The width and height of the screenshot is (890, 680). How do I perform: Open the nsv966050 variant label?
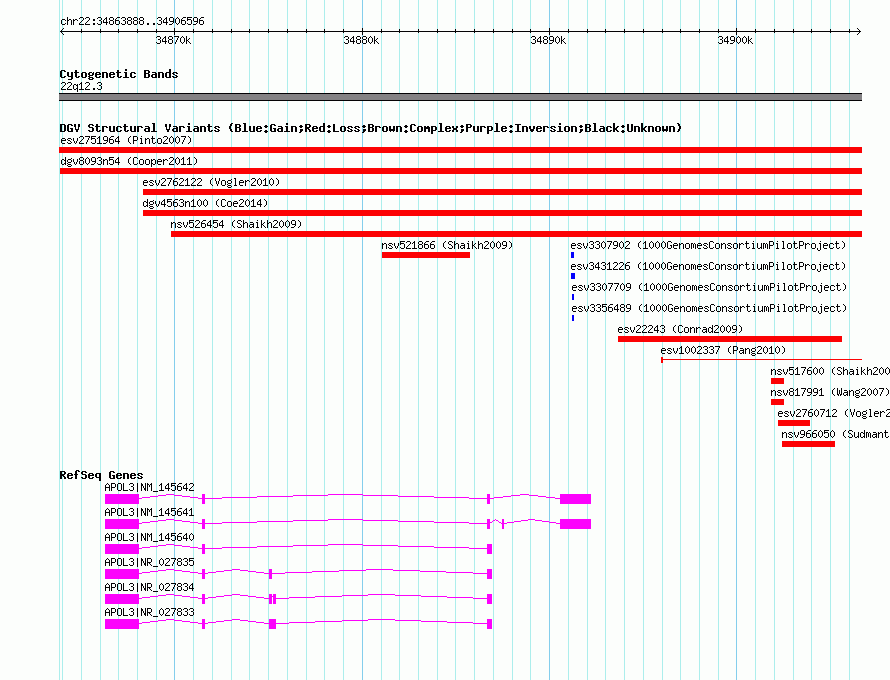click(x=836, y=434)
